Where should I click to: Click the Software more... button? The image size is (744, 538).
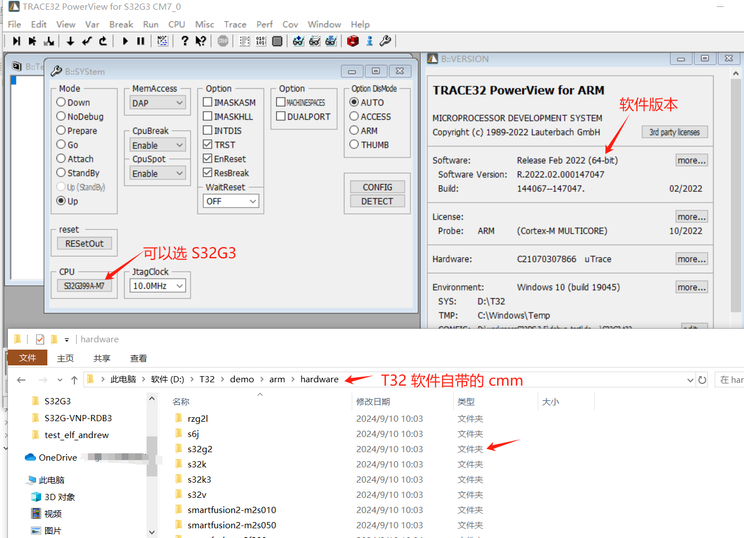692,160
